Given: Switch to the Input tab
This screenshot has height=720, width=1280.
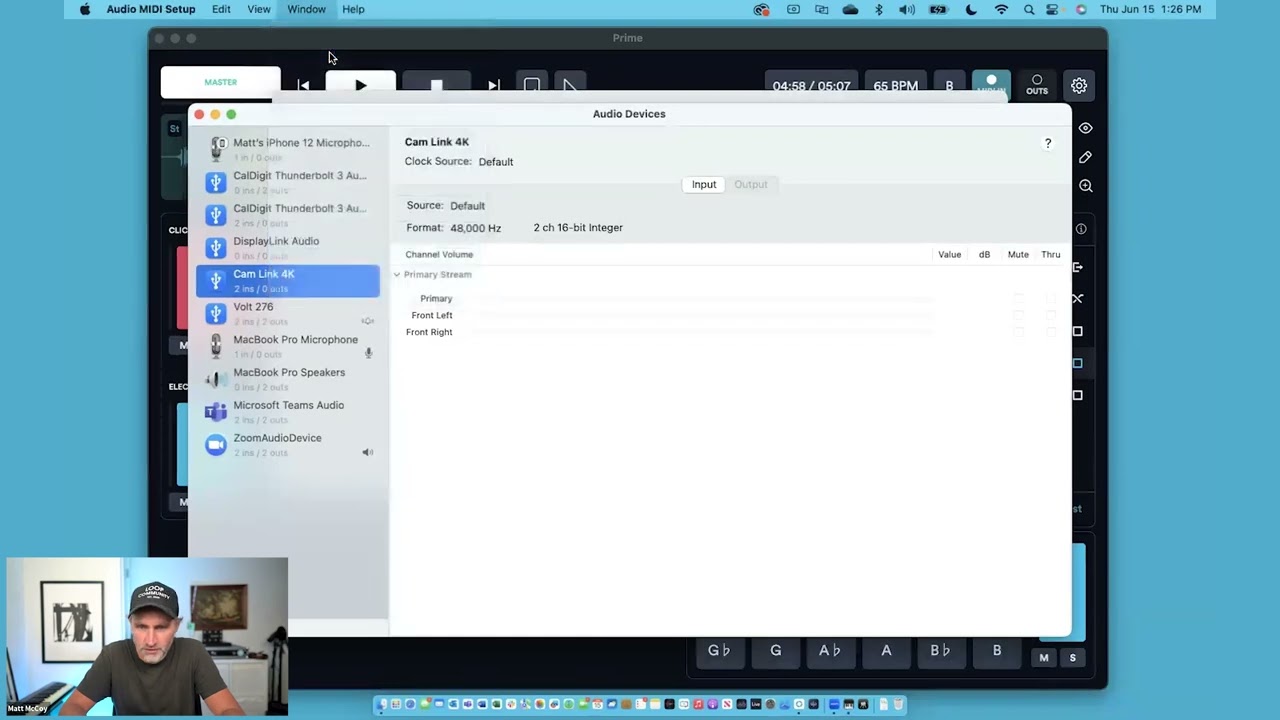Looking at the screenshot, I should coord(704,184).
